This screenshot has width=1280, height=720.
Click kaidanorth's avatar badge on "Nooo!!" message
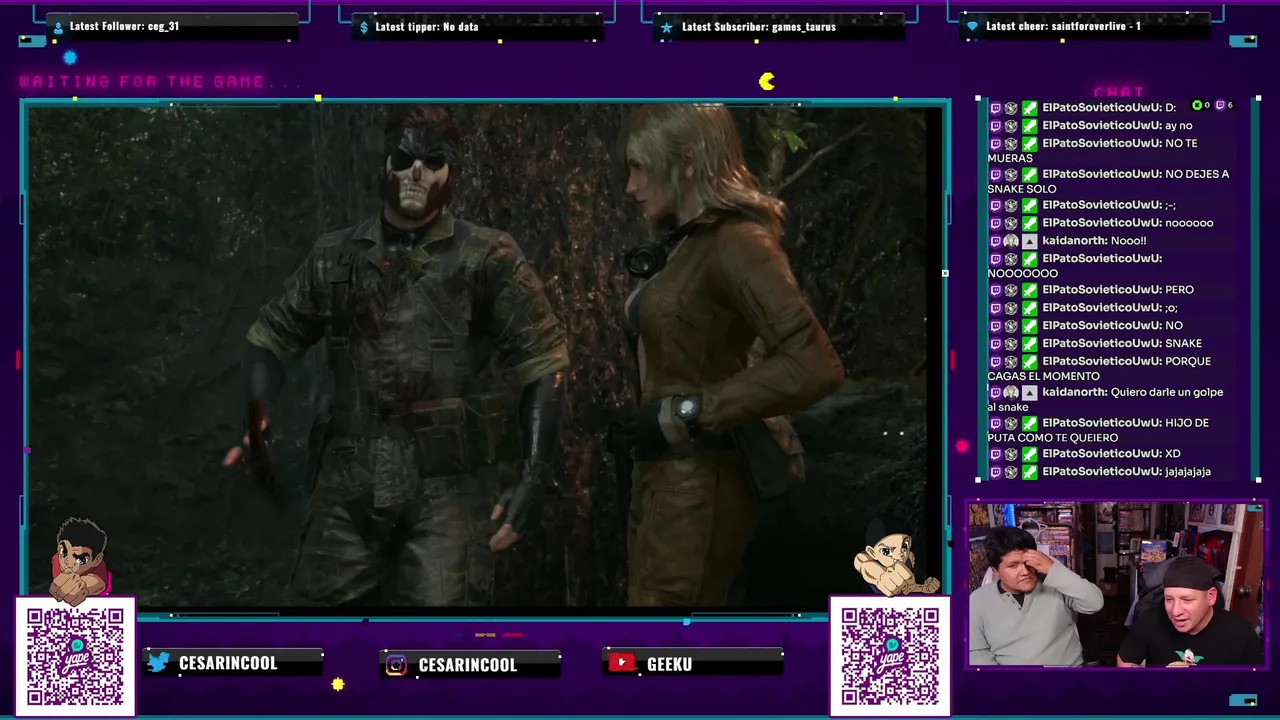(x=1011, y=241)
